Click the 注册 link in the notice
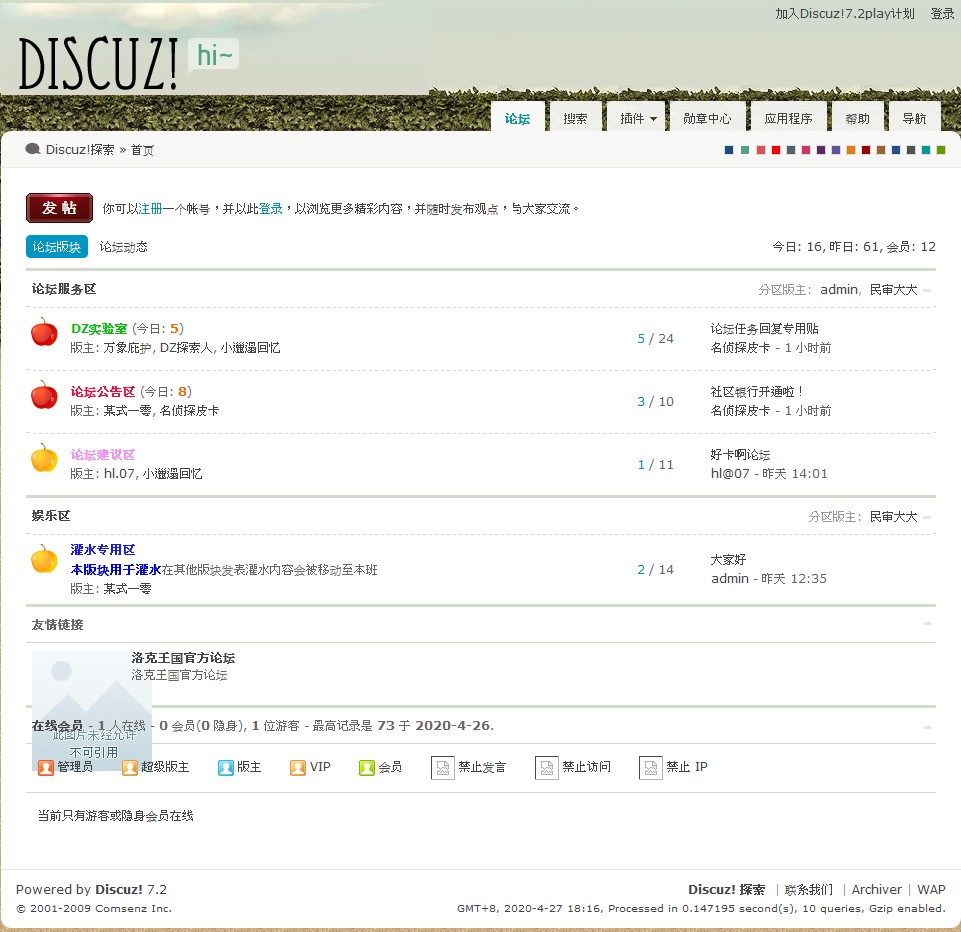 [150, 208]
